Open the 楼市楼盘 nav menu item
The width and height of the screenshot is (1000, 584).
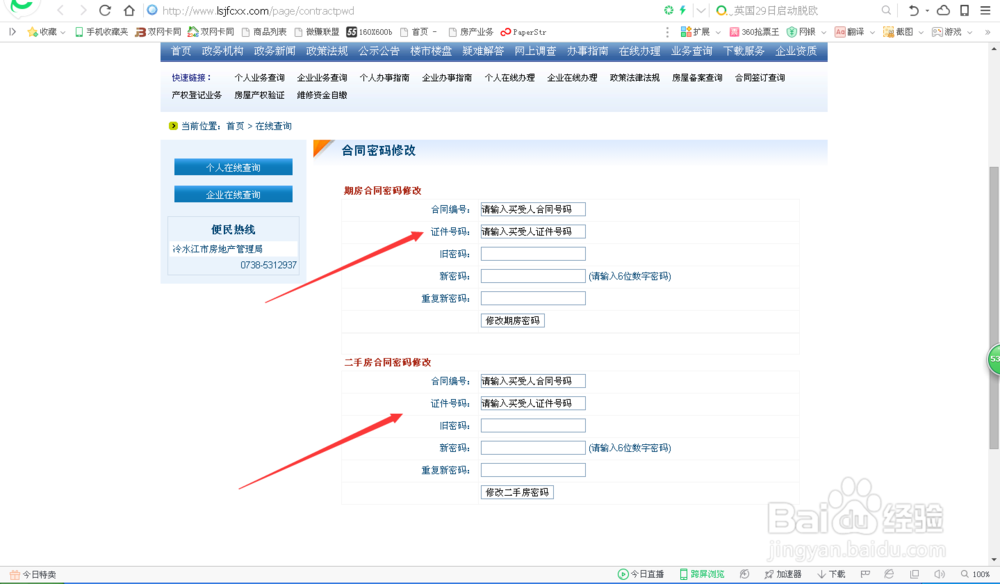[431, 51]
